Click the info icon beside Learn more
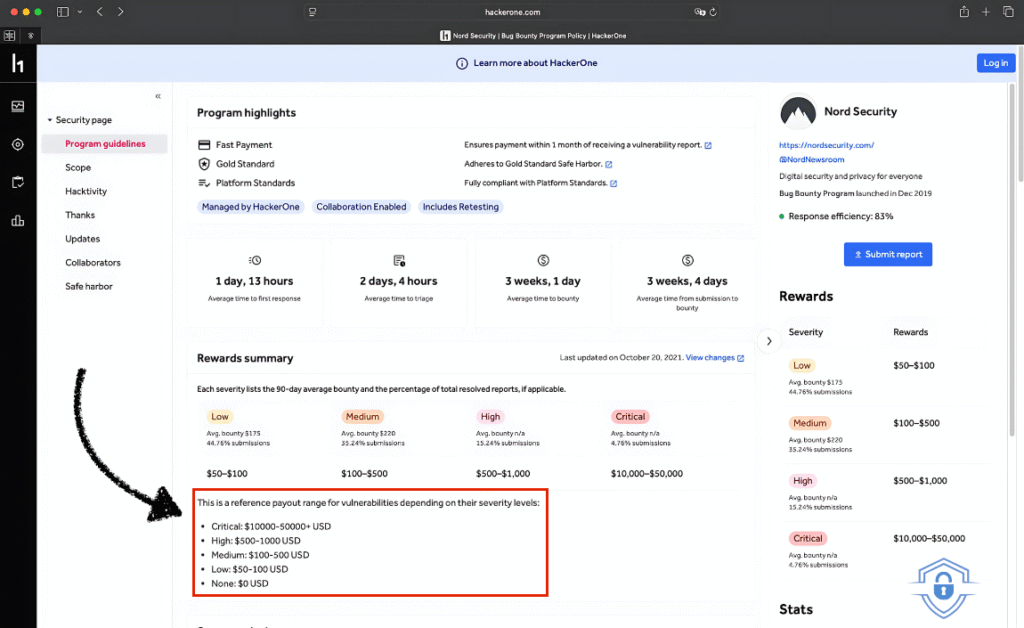This screenshot has width=1024, height=628. 462,63
